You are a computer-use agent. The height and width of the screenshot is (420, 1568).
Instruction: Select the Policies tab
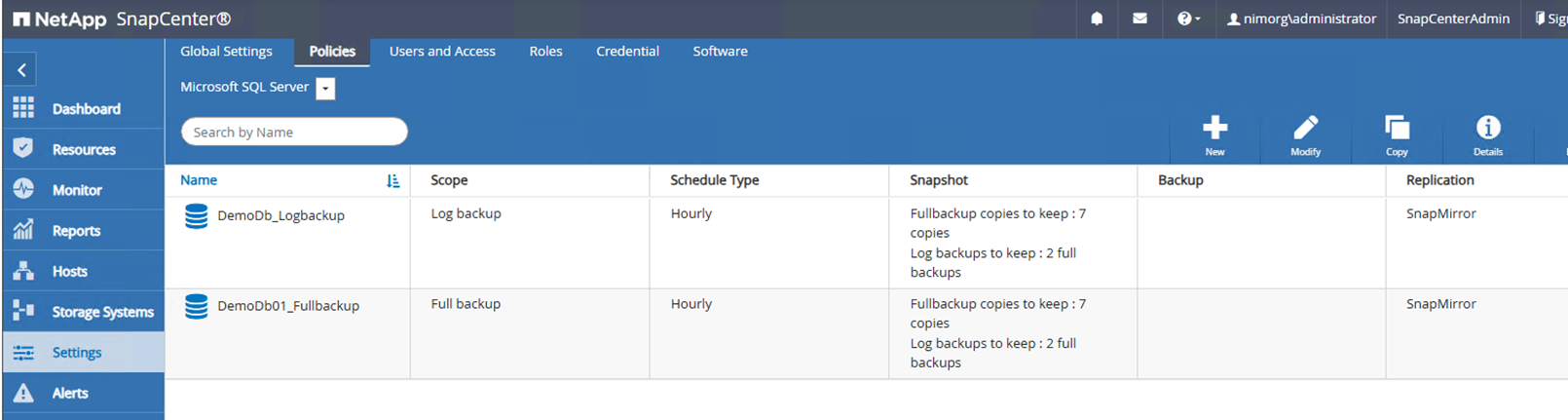pyautogui.click(x=332, y=52)
